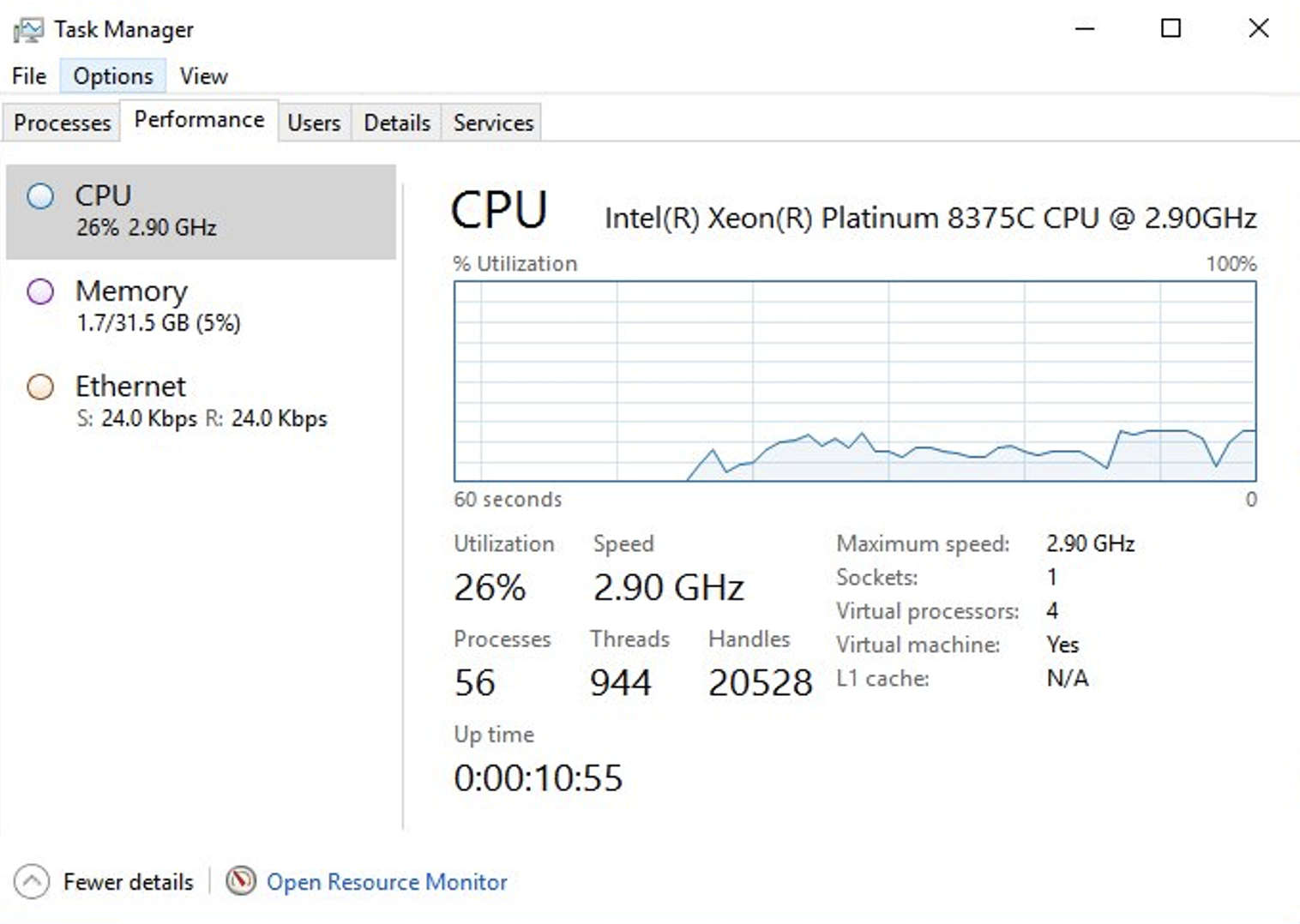Switch to the Services tab
Image resolution: width=1300 pixels, height=924 pixels.
[x=493, y=123]
